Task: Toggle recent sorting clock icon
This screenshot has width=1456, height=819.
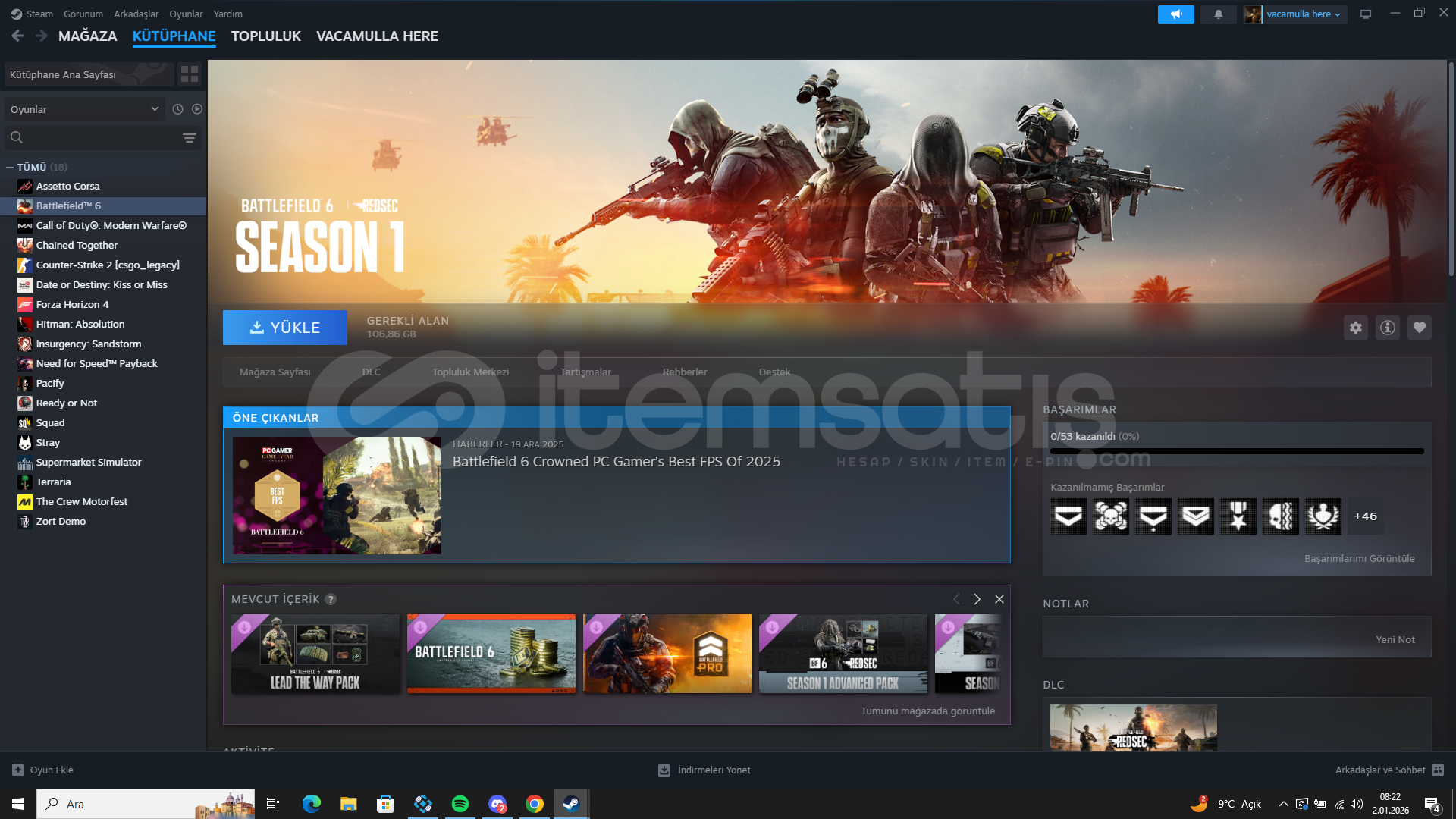Action: (177, 109)
